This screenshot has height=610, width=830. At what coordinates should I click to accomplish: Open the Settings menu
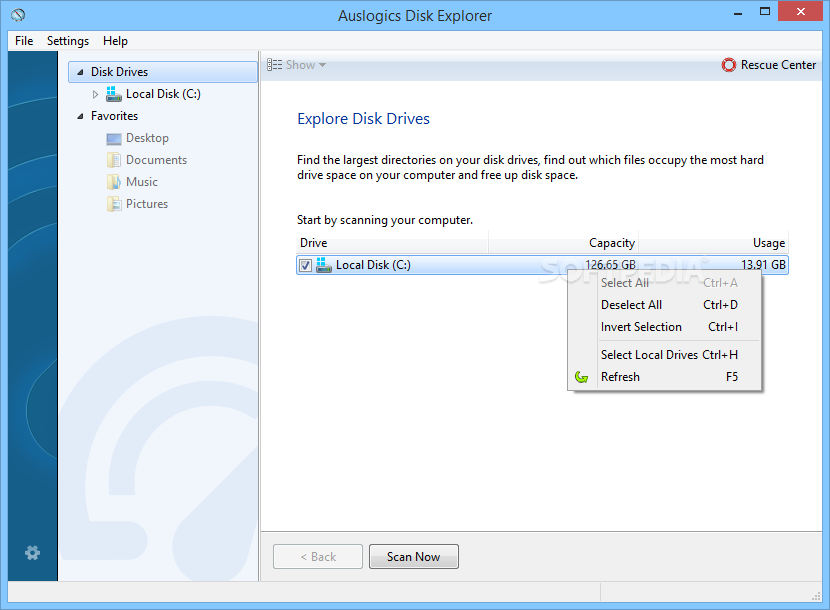[68, 41]
